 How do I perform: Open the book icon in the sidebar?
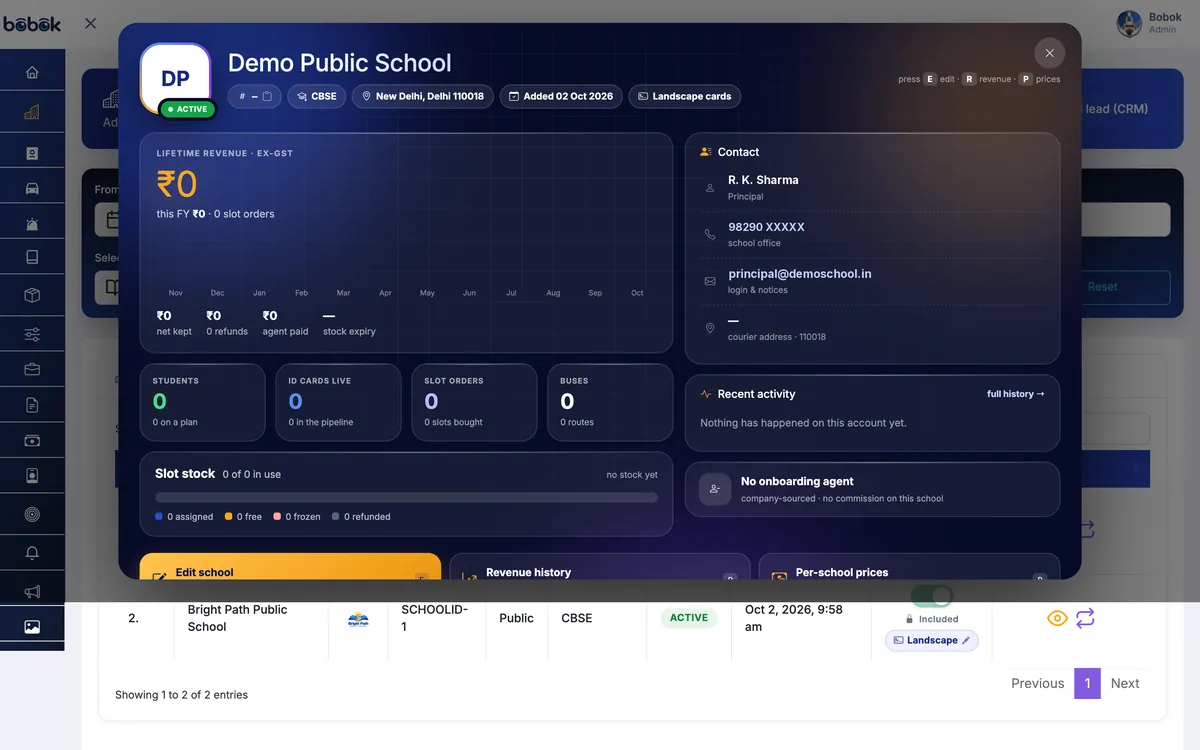[x=32, y=258]
